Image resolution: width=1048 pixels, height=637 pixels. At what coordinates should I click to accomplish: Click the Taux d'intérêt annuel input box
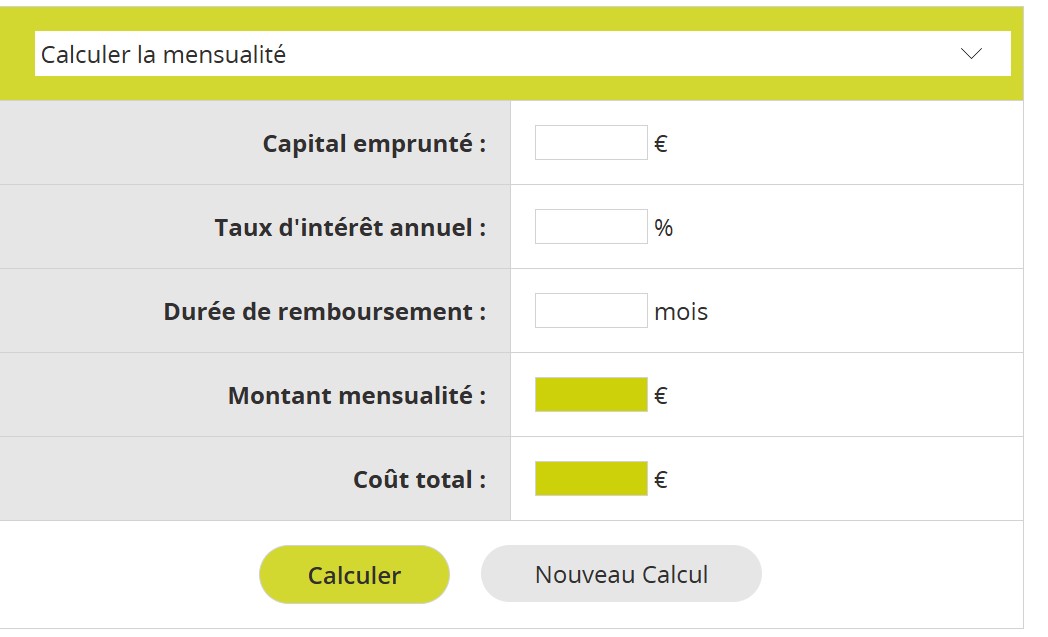pos(591,227)
